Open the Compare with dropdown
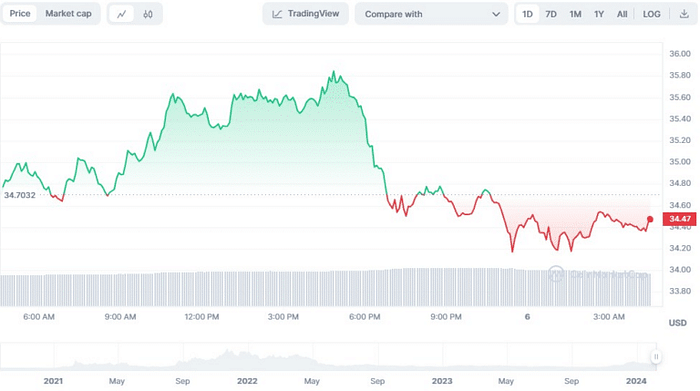The width and height of the screenshot is (700, 391). pos(431,14)
